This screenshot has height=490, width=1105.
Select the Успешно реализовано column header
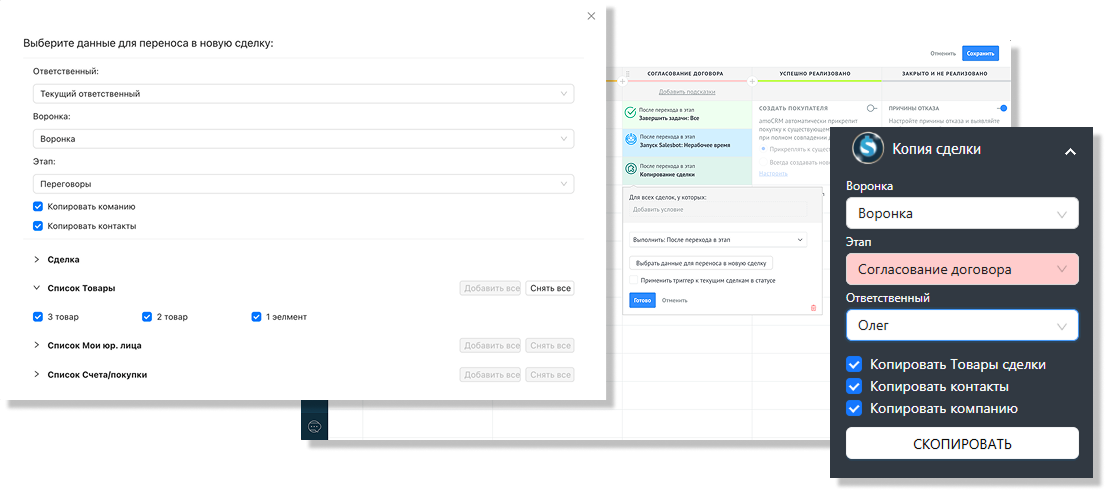[x=815, y=73]
